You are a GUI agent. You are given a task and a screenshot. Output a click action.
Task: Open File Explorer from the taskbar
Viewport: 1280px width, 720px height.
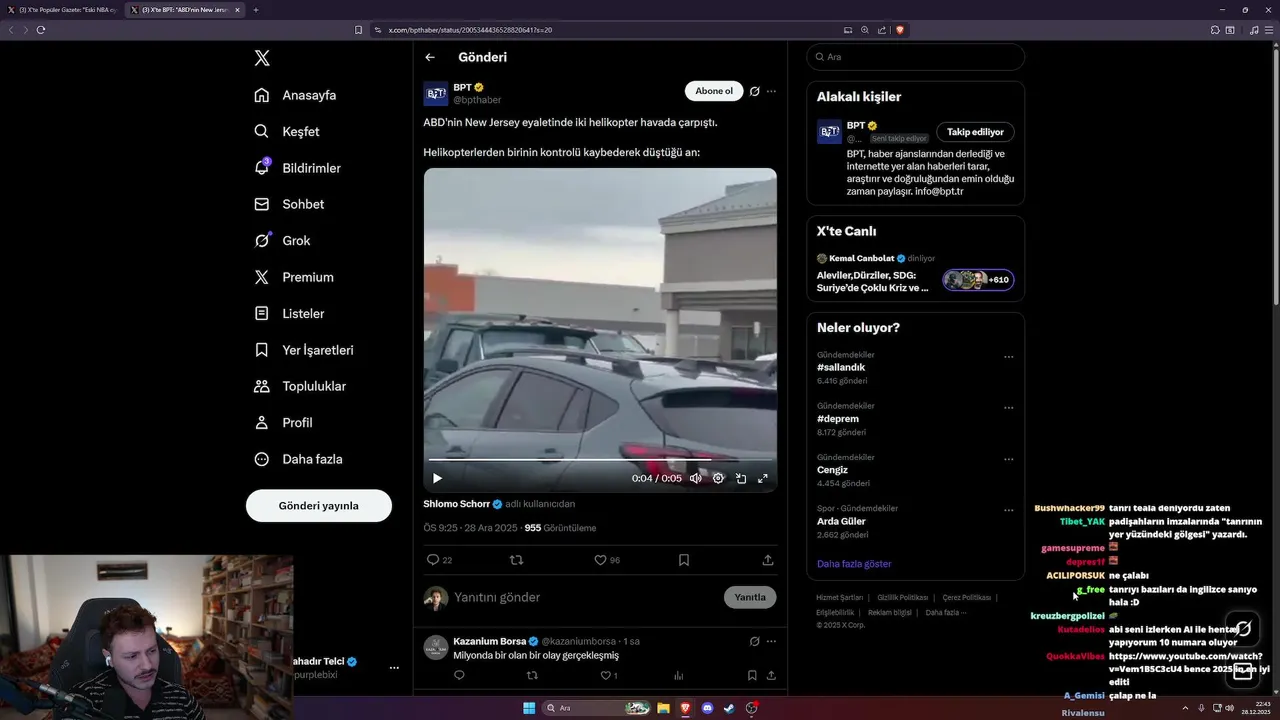coord(663,708)
